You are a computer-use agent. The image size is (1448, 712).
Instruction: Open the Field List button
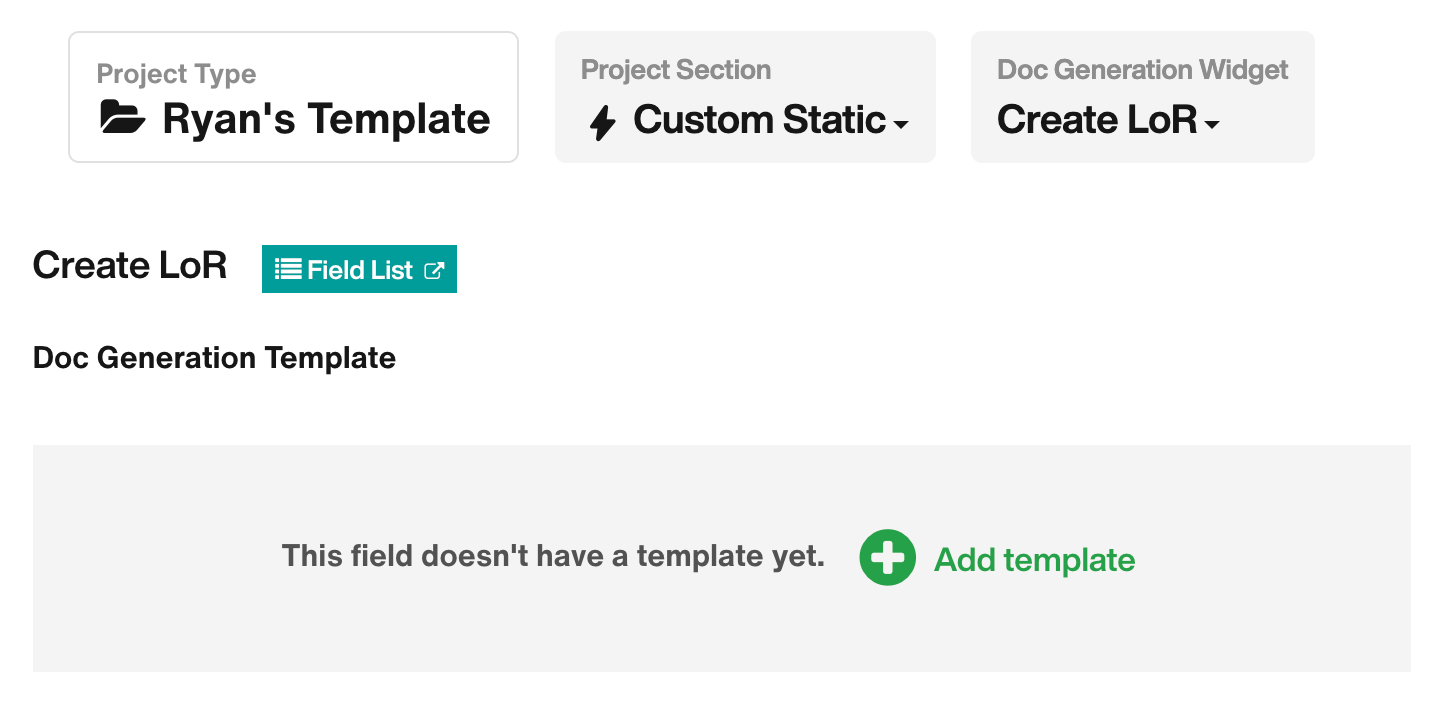click(359, 270)
